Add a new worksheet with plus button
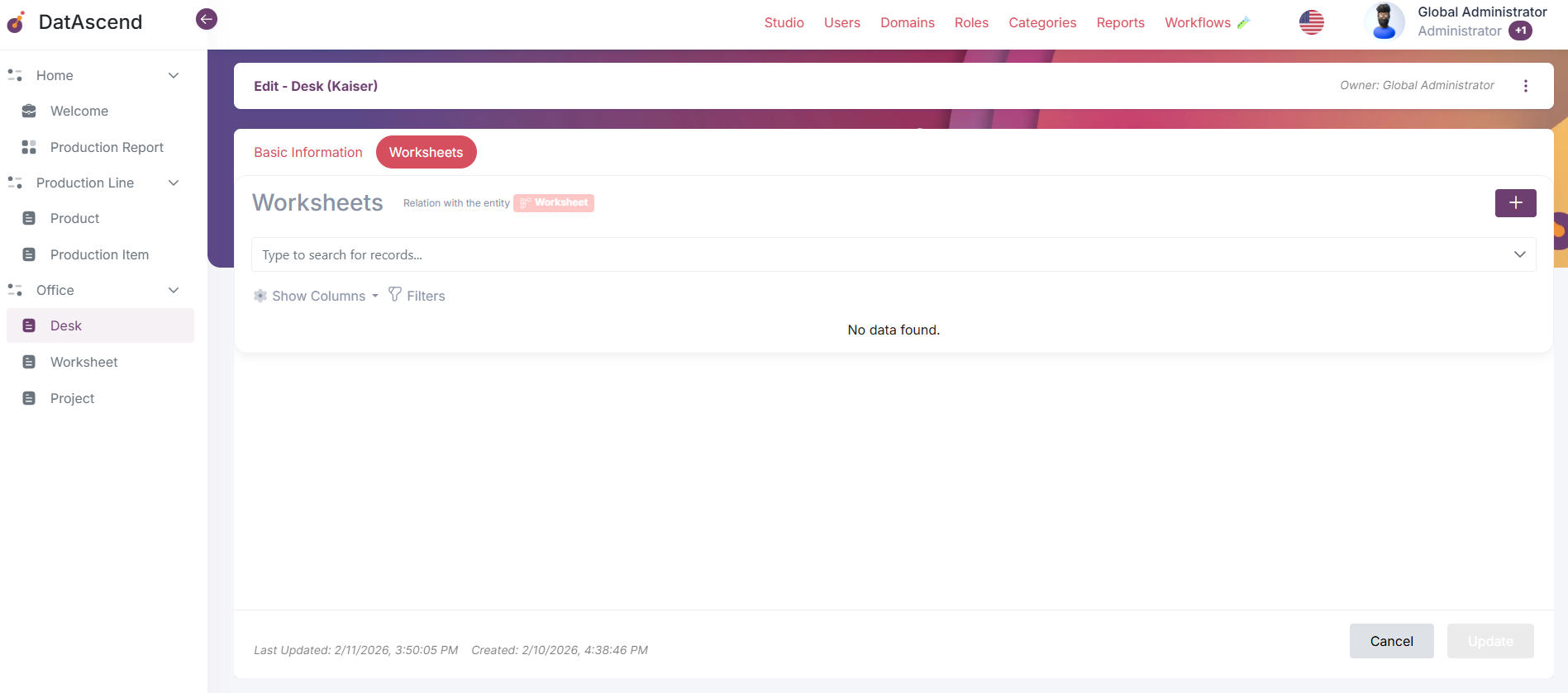Screen dimensions: 1568x693 click(x=1516, y=203)
